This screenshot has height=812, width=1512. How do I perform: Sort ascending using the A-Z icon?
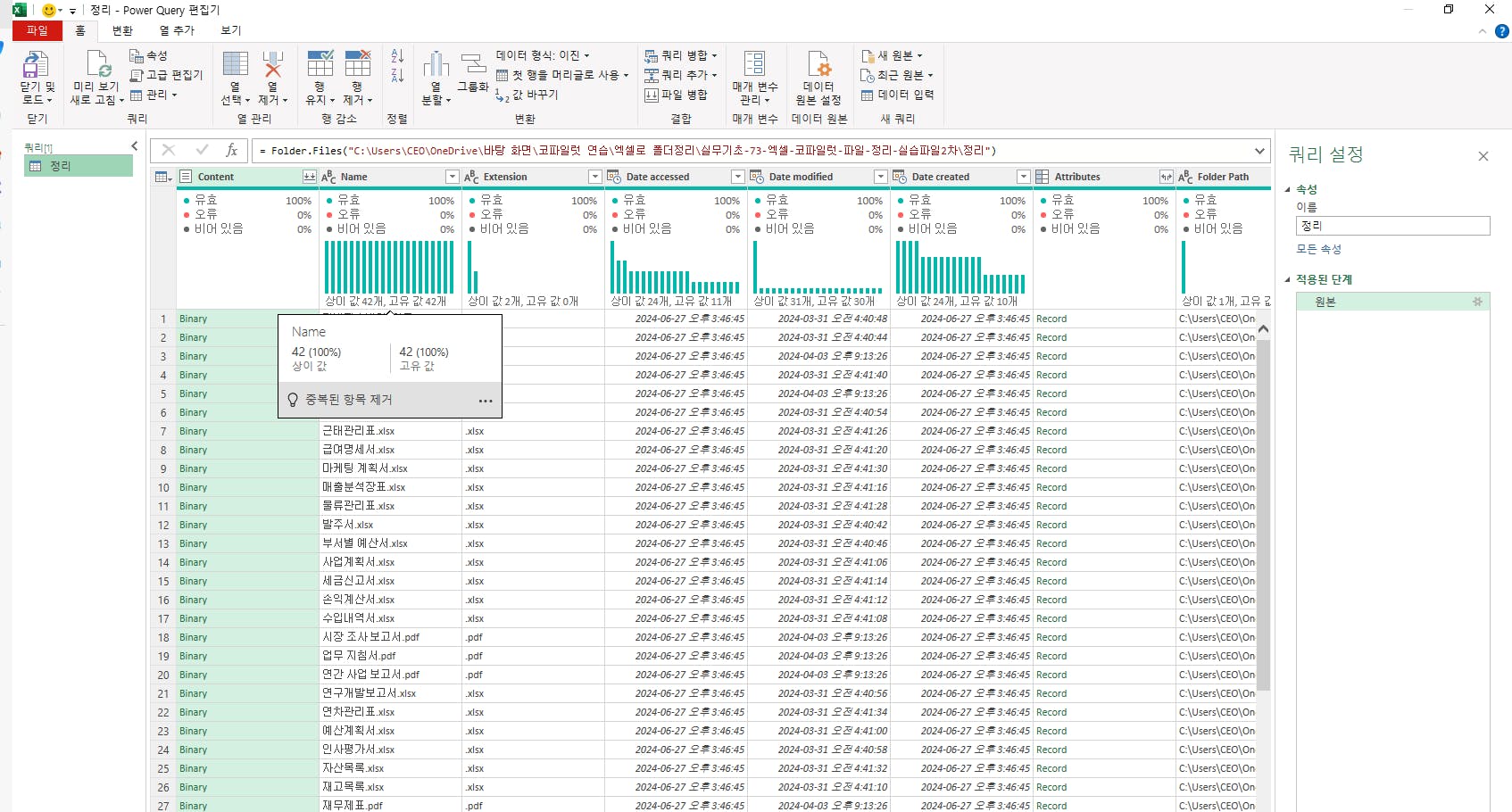pyautogui.click(x=397, y=56)
